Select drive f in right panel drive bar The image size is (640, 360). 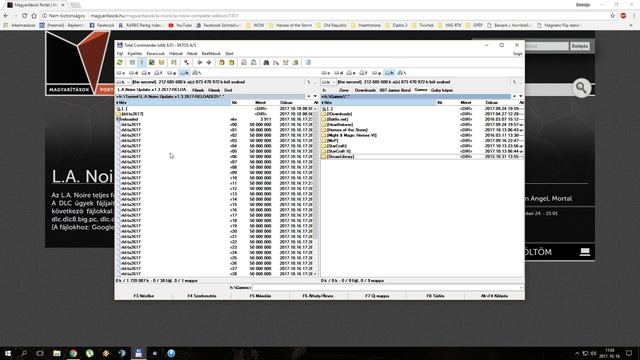pos(363,73)
